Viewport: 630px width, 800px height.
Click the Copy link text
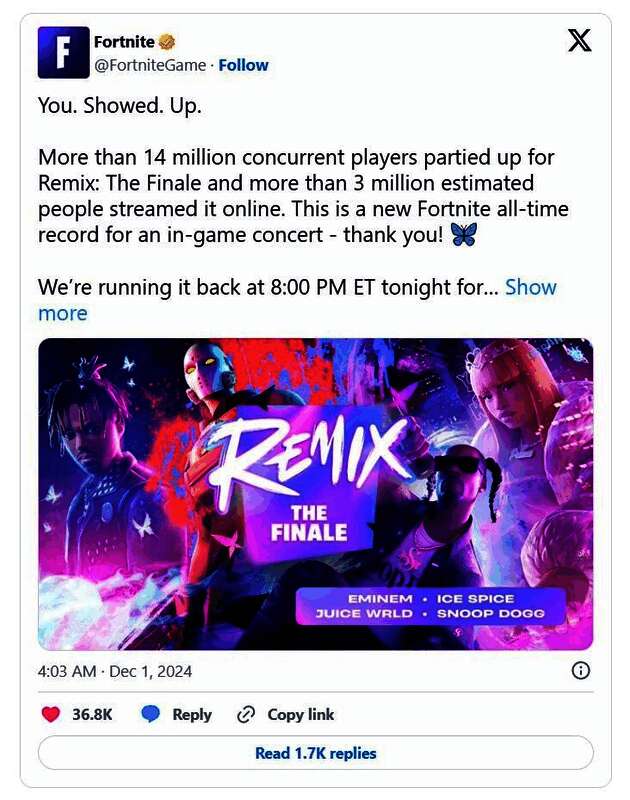point(301,714)
